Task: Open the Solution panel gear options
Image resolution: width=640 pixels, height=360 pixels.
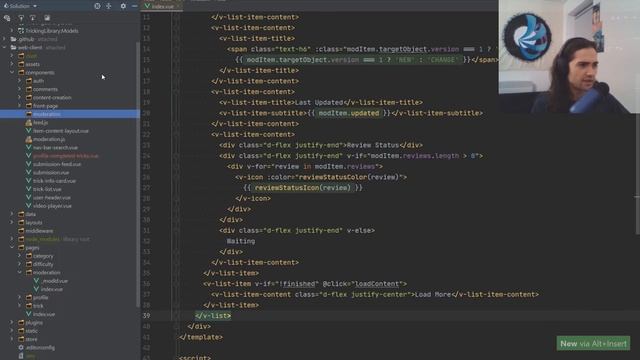Action: (x=123, y=6)
